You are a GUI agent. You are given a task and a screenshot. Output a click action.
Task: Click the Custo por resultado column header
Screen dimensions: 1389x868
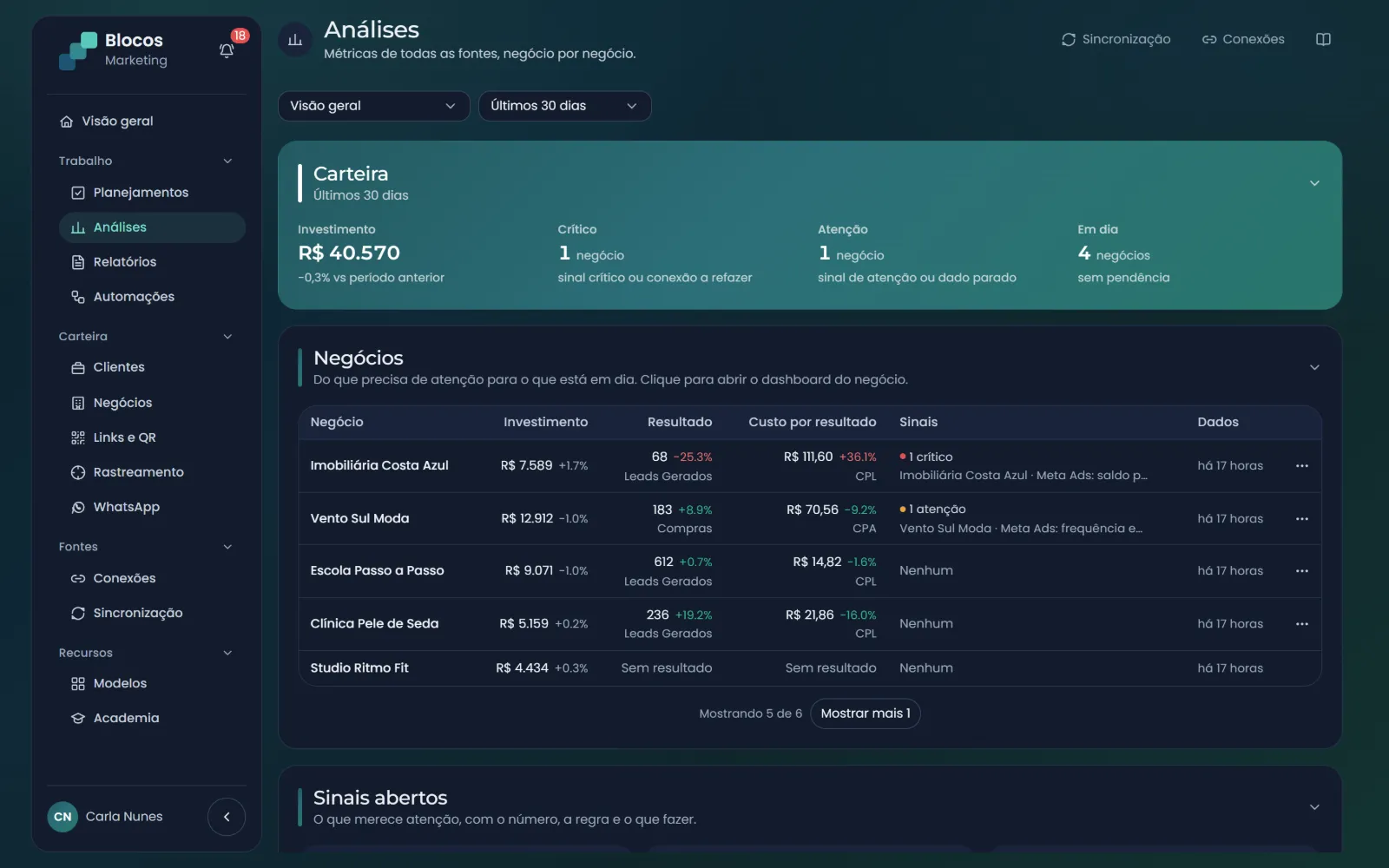tap(813, 422)
